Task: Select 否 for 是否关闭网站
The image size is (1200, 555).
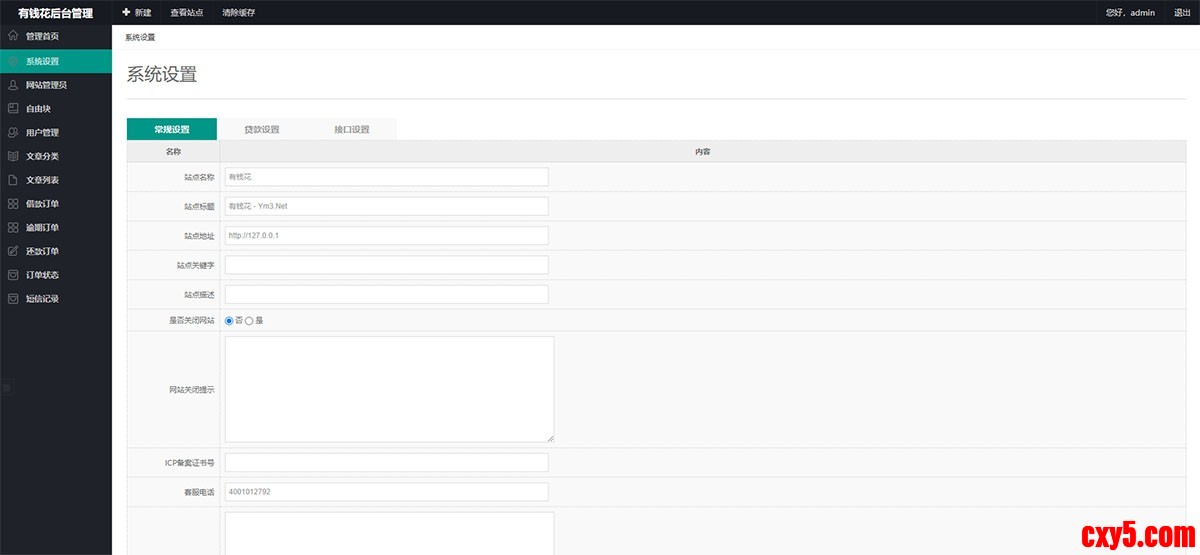Action: 229,321
